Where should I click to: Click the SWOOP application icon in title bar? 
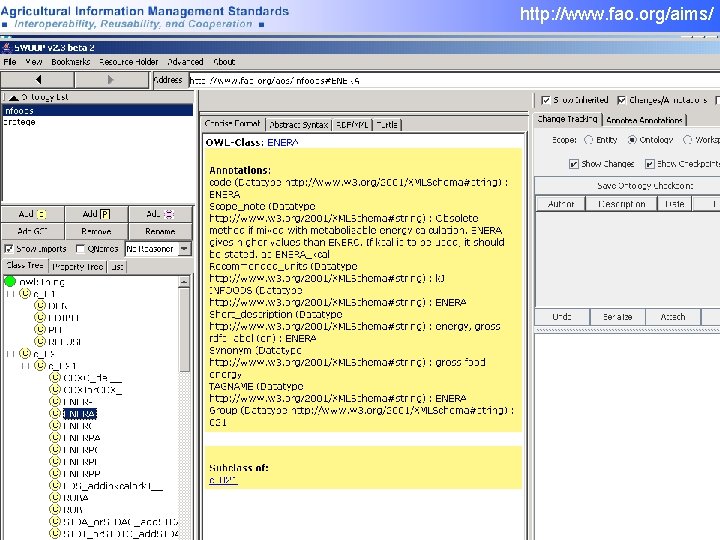tap(6, 47)
